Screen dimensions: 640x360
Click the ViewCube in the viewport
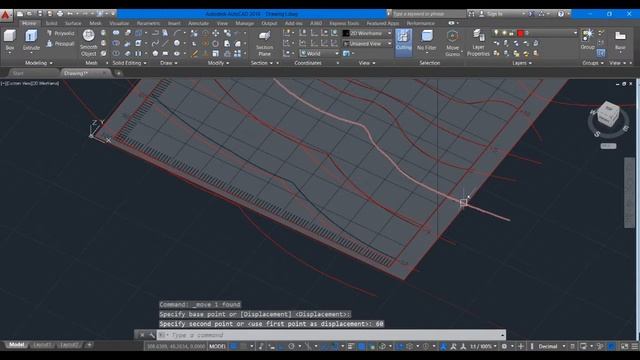pyautogui.click(x=608, y=115)
